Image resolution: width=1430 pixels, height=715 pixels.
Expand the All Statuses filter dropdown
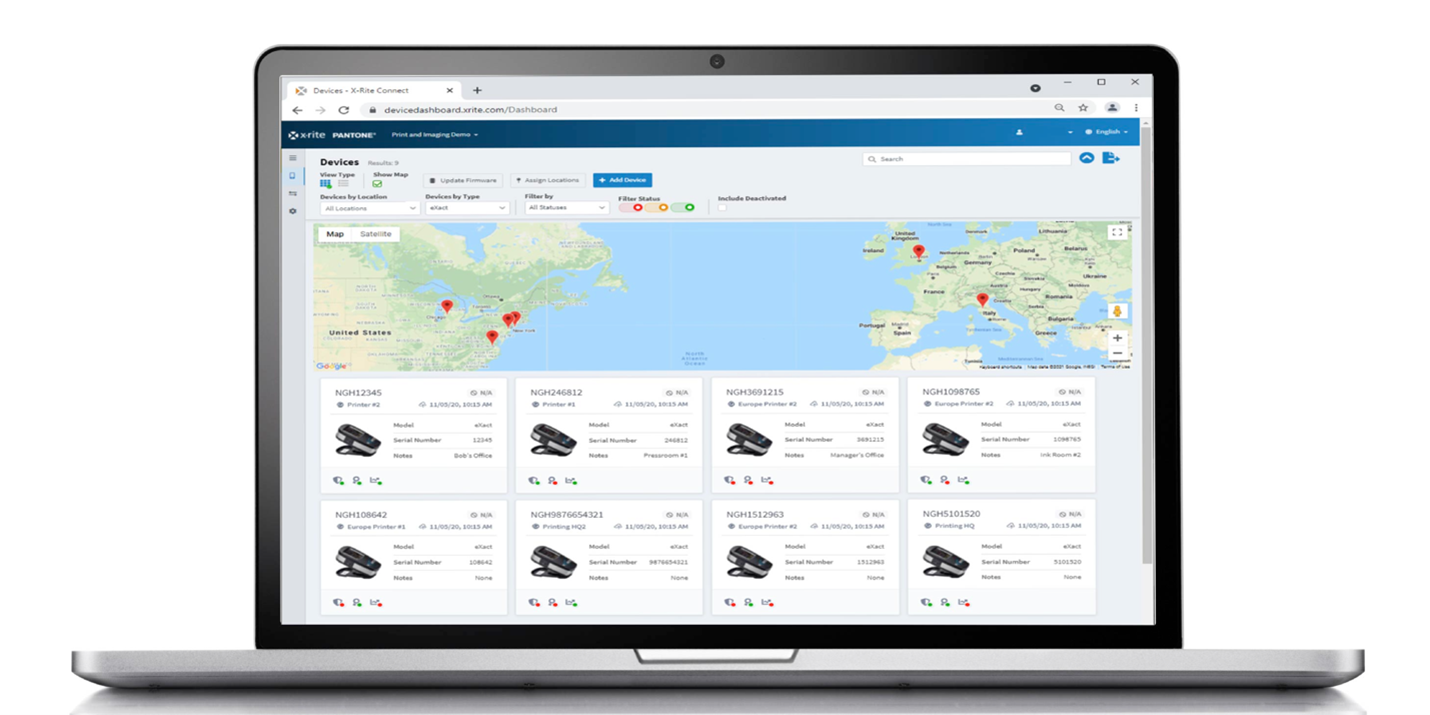click(565, 207)
